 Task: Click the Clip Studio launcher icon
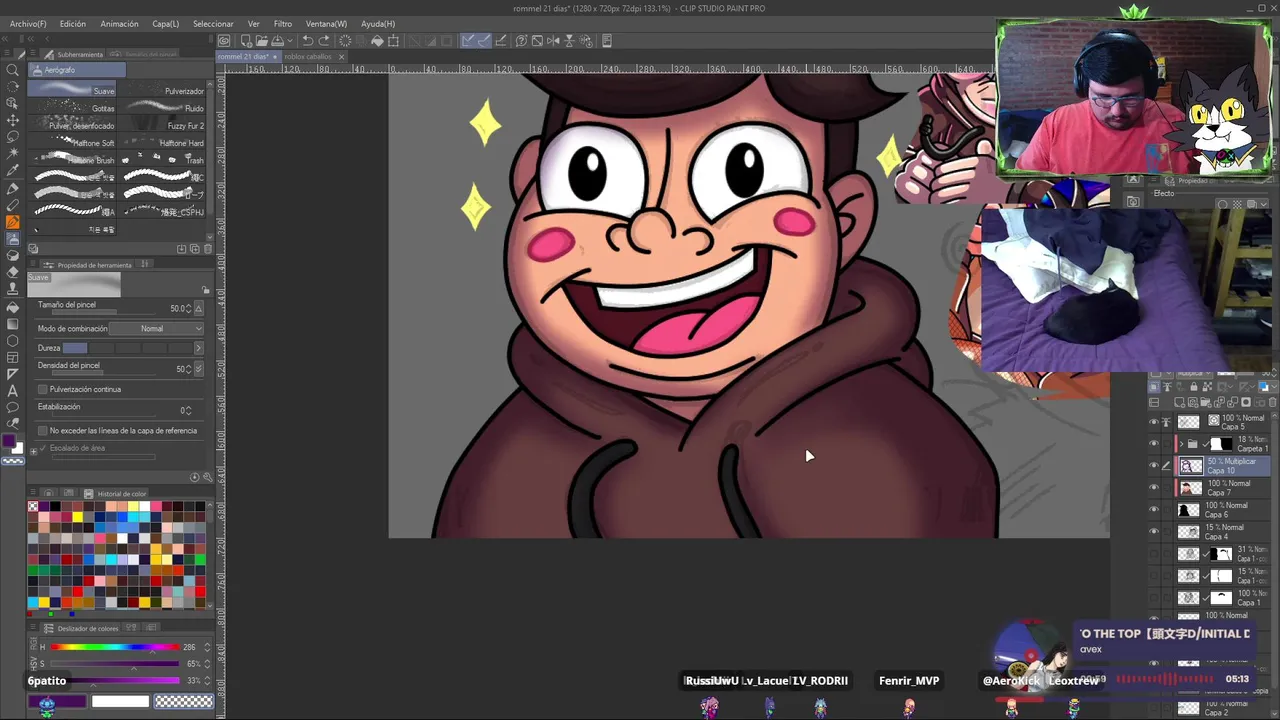click(x=224, y=41)
